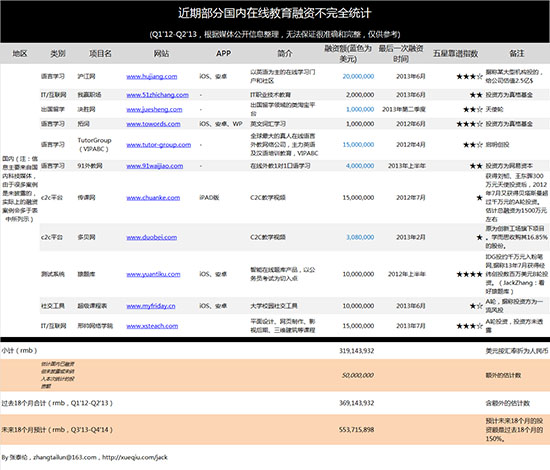550x470 pixels.
Task: Open the www.91waijiao.com link
Action: 155,166
